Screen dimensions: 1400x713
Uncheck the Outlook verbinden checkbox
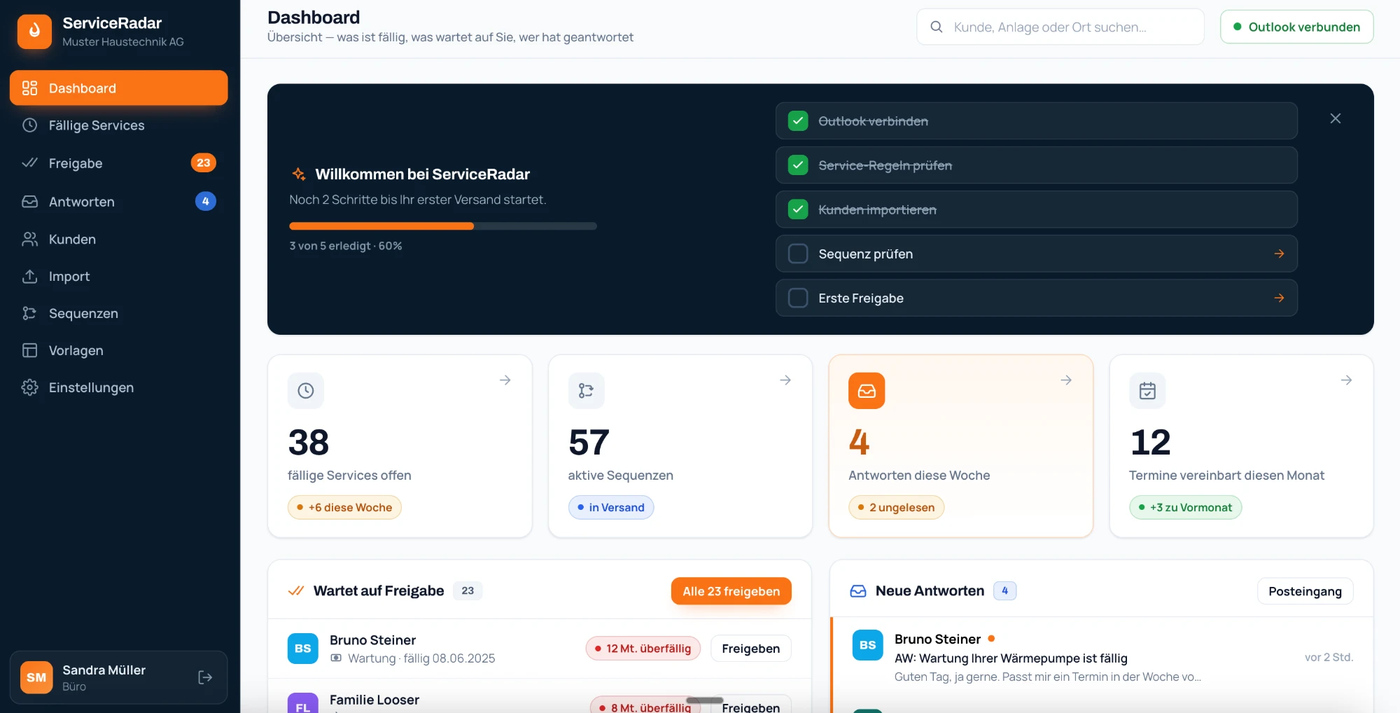[798, 121]
